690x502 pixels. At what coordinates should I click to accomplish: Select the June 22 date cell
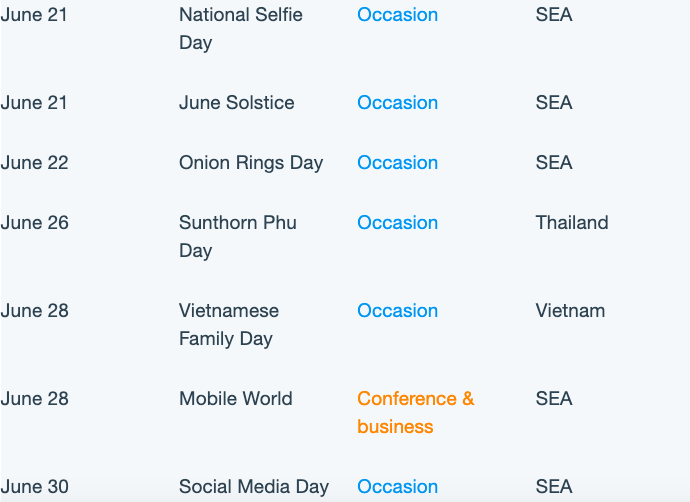click(x=34, y=163)
